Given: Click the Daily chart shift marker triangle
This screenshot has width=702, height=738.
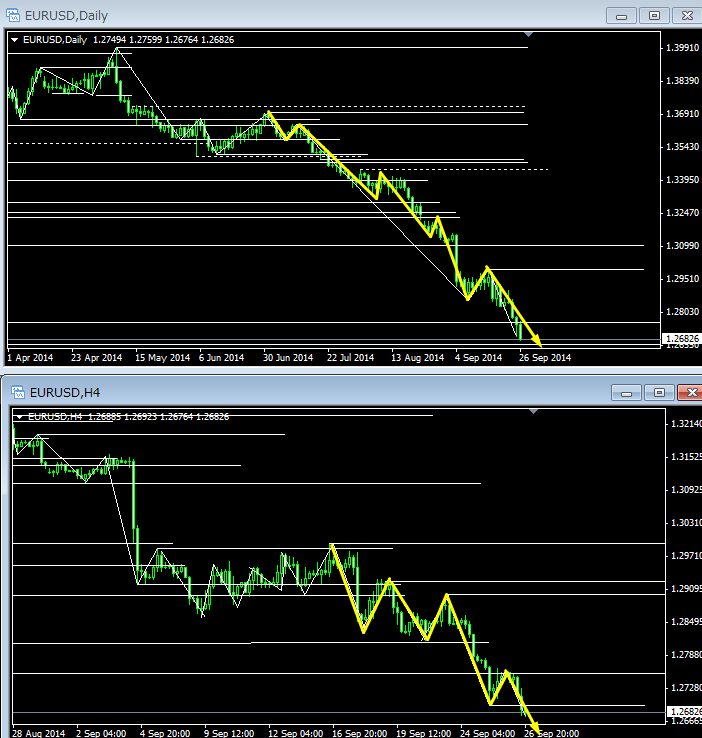Looking at the screenshot, I should coord(529,36).
